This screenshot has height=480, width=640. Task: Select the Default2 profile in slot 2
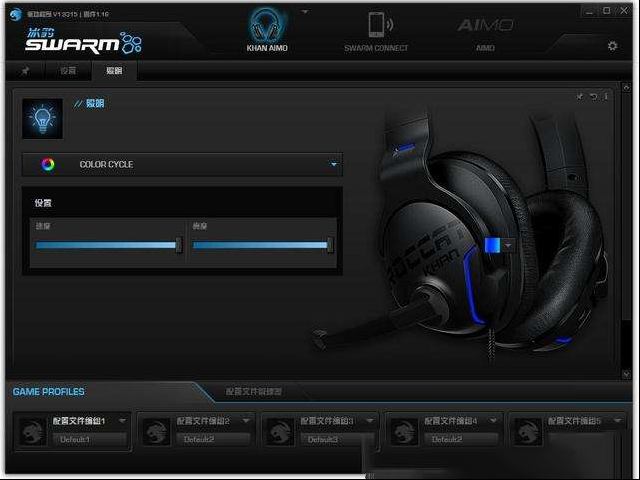click(x=213, y=440)
